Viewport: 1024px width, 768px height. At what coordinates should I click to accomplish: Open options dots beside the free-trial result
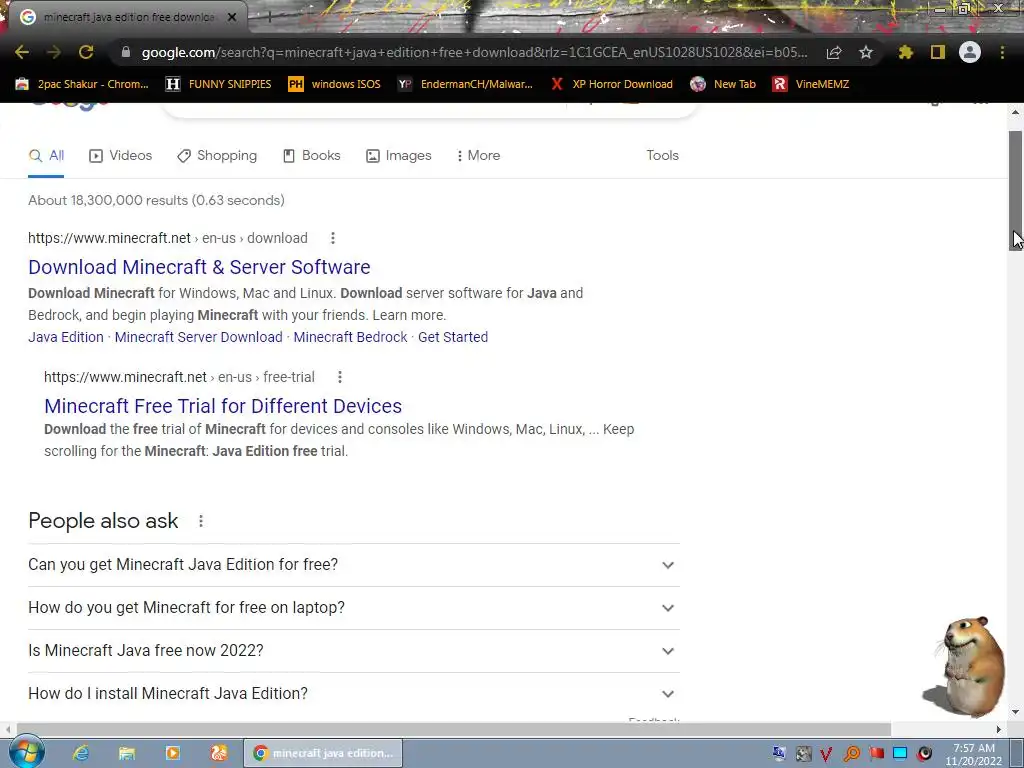340,377
